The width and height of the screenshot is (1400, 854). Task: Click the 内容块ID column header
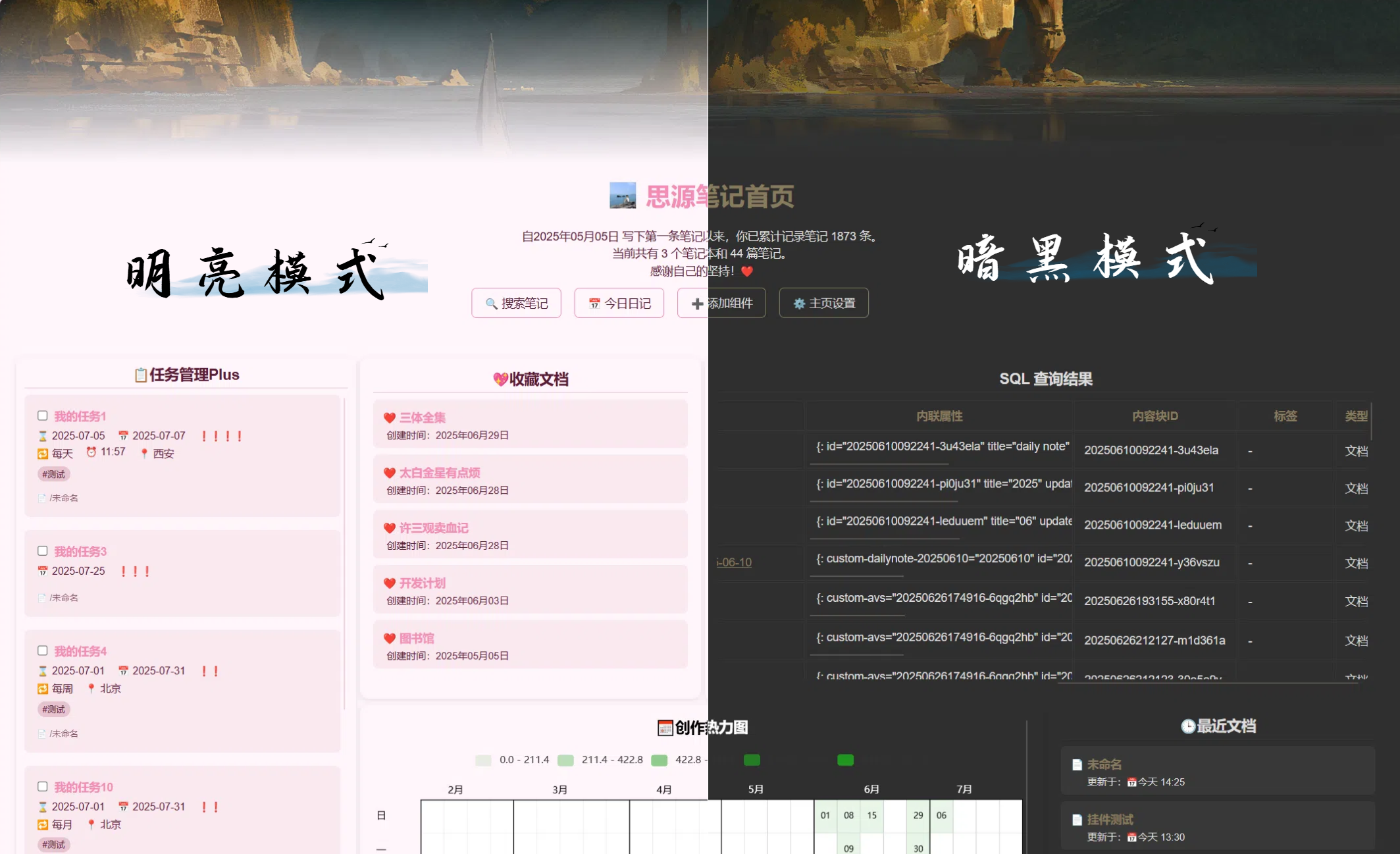pyautogui.click(x=1154, y=416)
